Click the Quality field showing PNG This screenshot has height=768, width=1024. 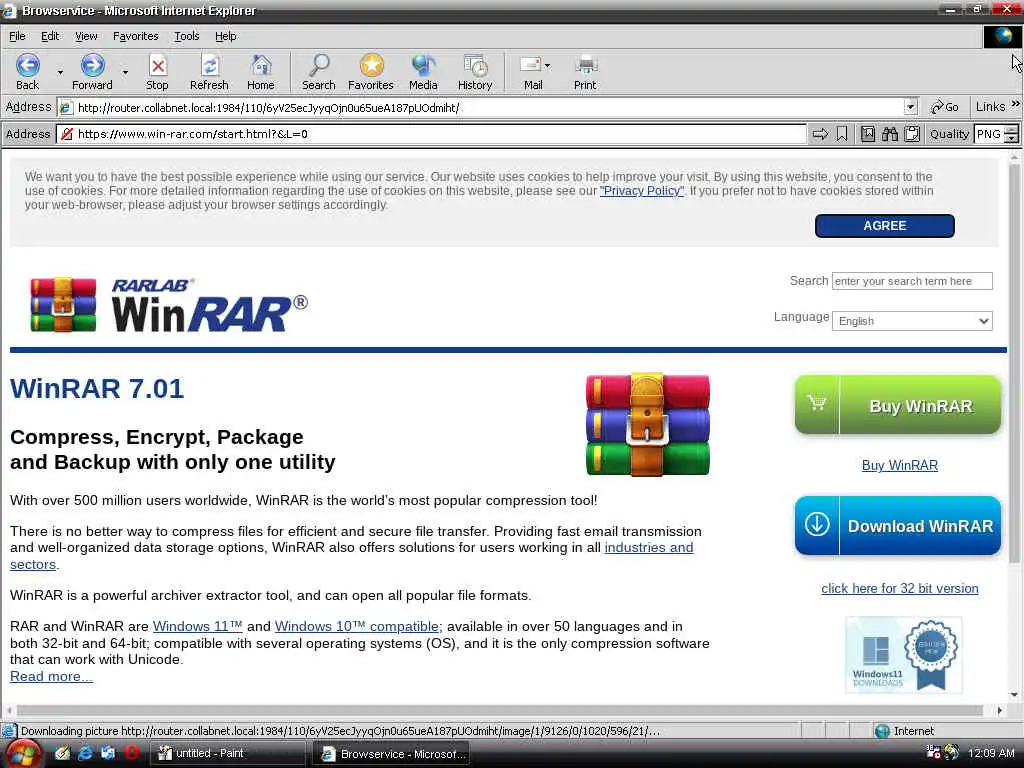coord(989,134)
